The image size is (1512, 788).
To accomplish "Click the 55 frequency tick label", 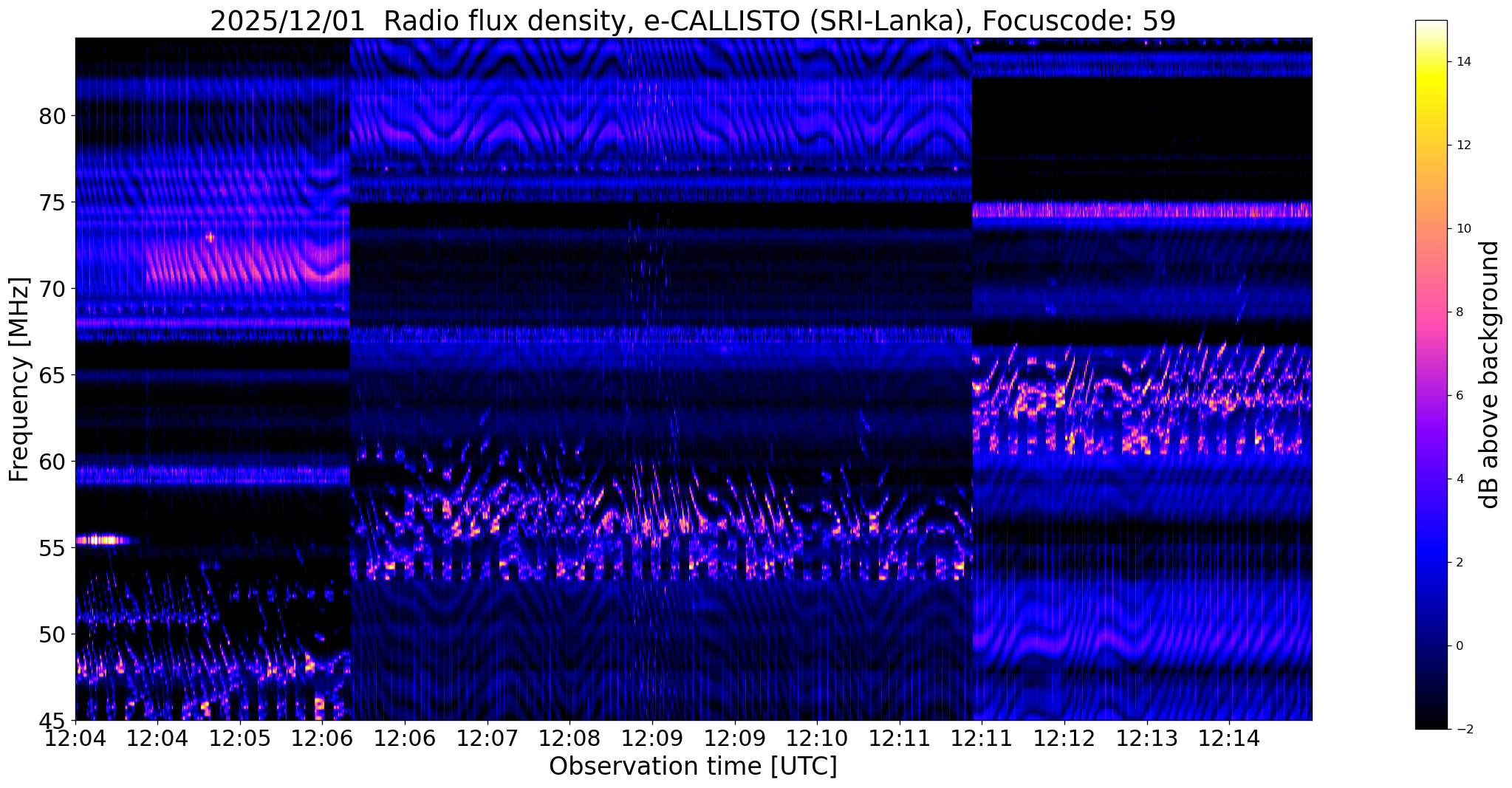I will (54, 548).
